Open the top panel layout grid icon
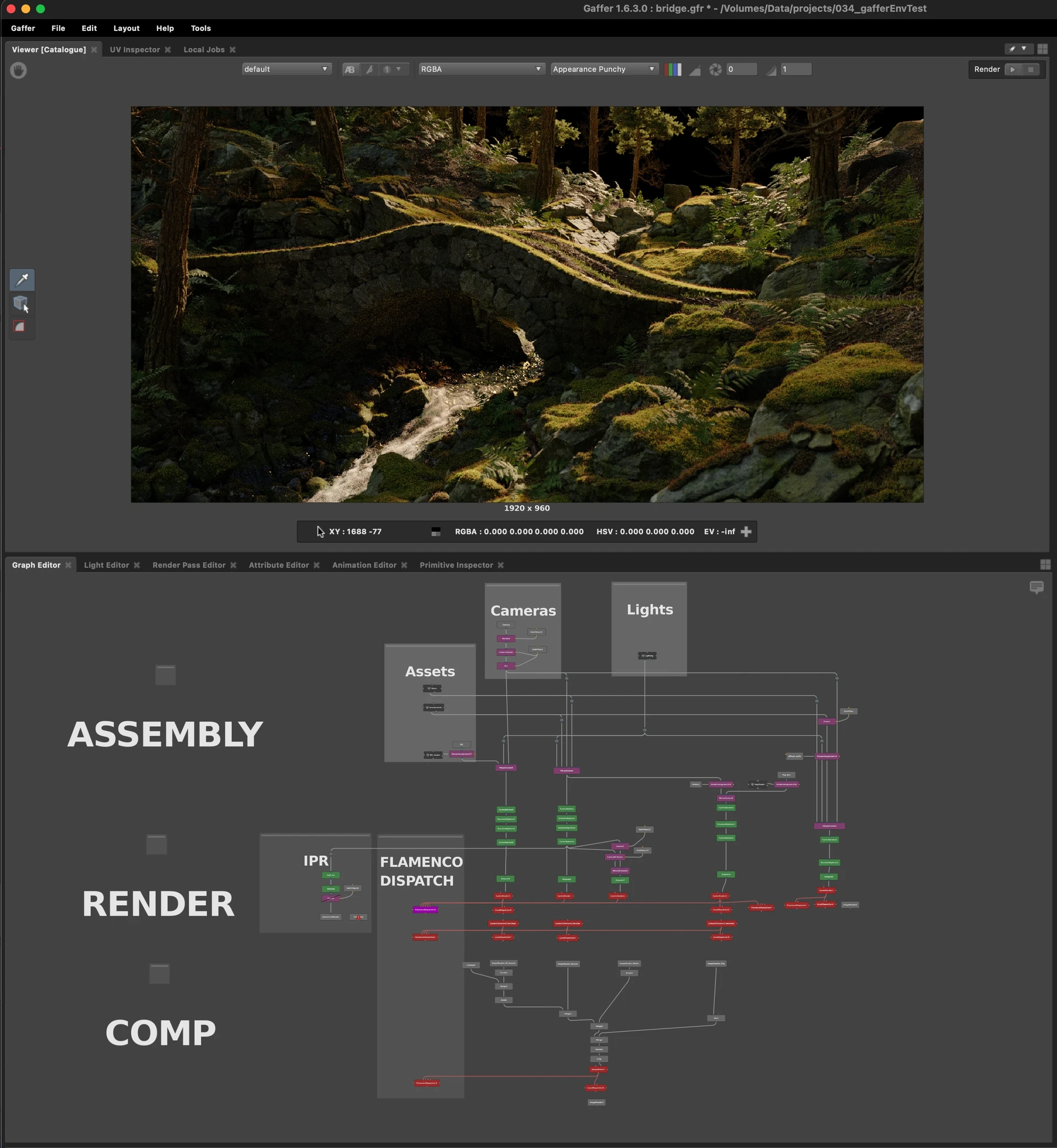 1043,49
